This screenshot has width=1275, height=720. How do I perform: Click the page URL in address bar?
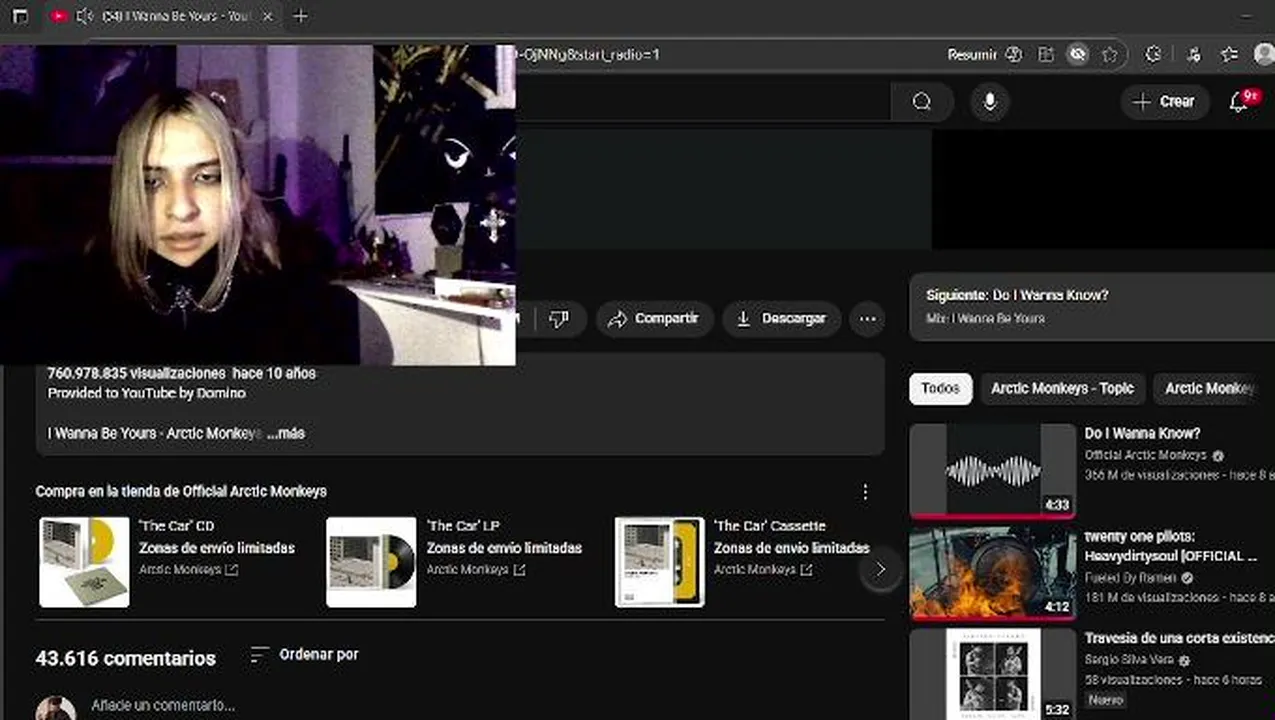click(x=588, y=55)
